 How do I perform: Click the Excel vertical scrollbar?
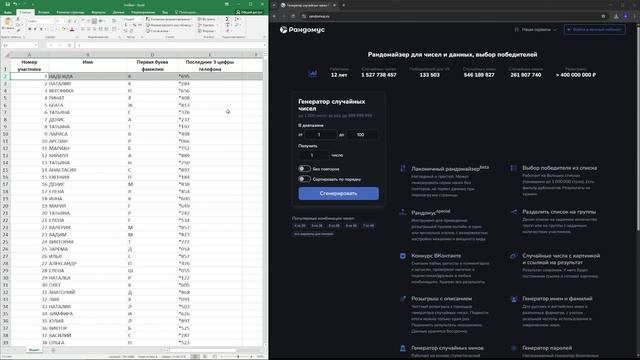pyautogui.click(x=265, y=200)
